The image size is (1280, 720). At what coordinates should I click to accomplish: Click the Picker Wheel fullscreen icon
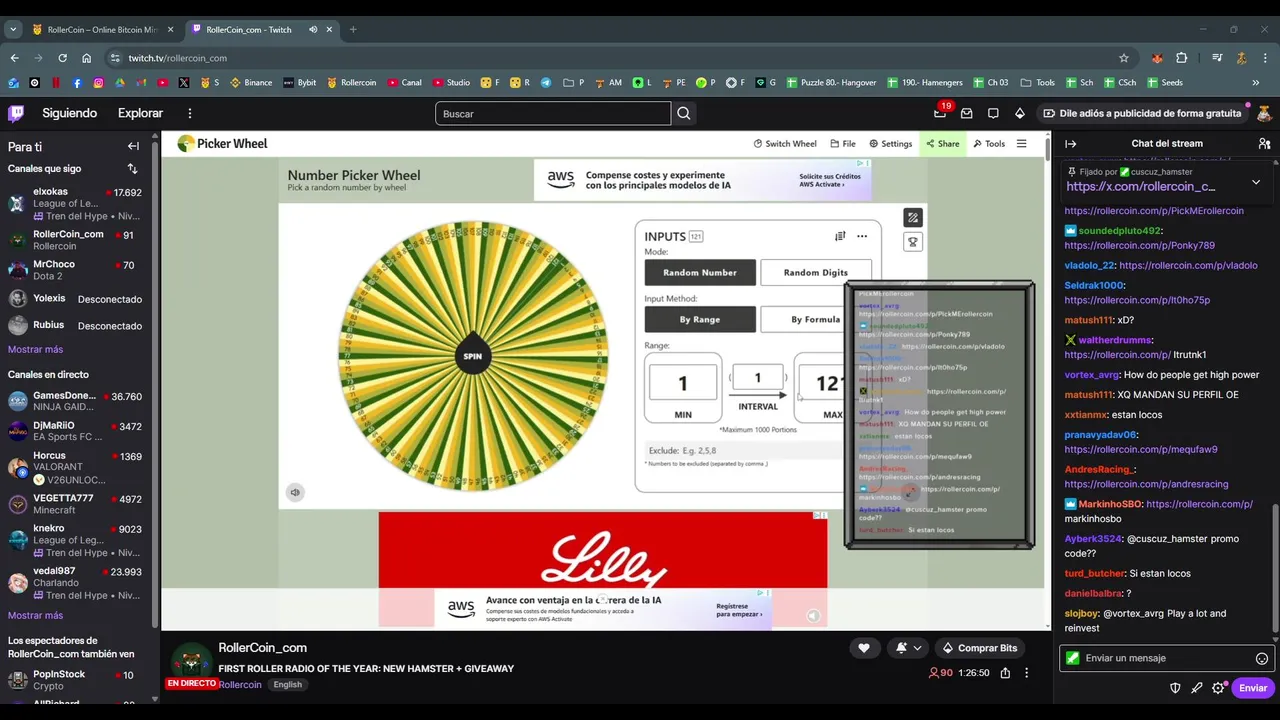pyautogui.click(x=912, y=217)
